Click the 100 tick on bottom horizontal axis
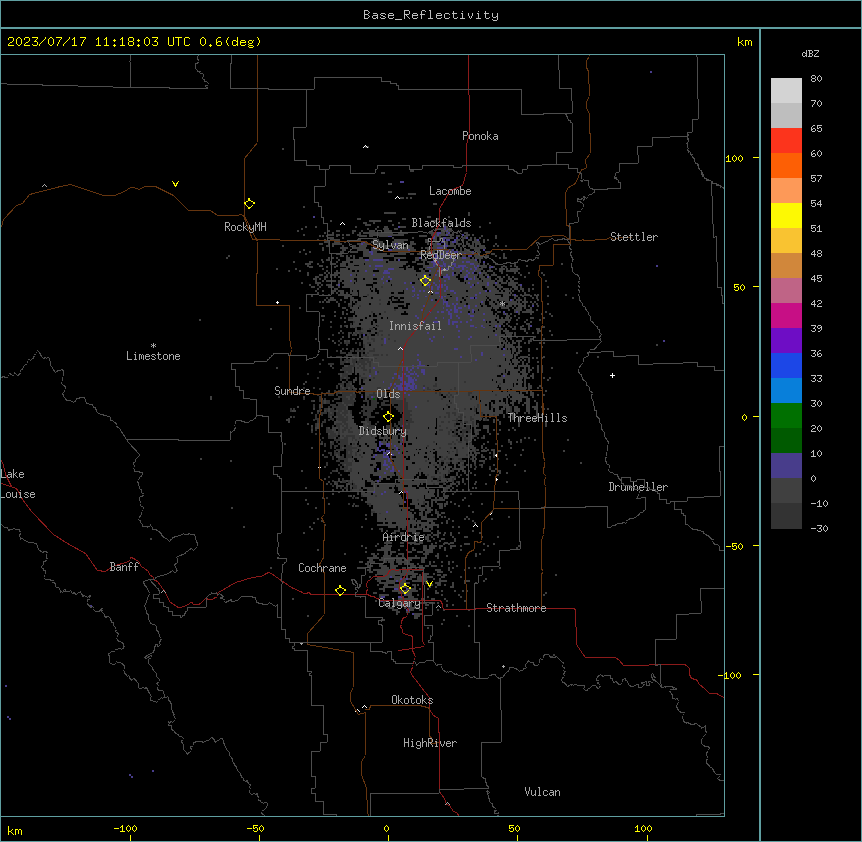 [643, 828]
